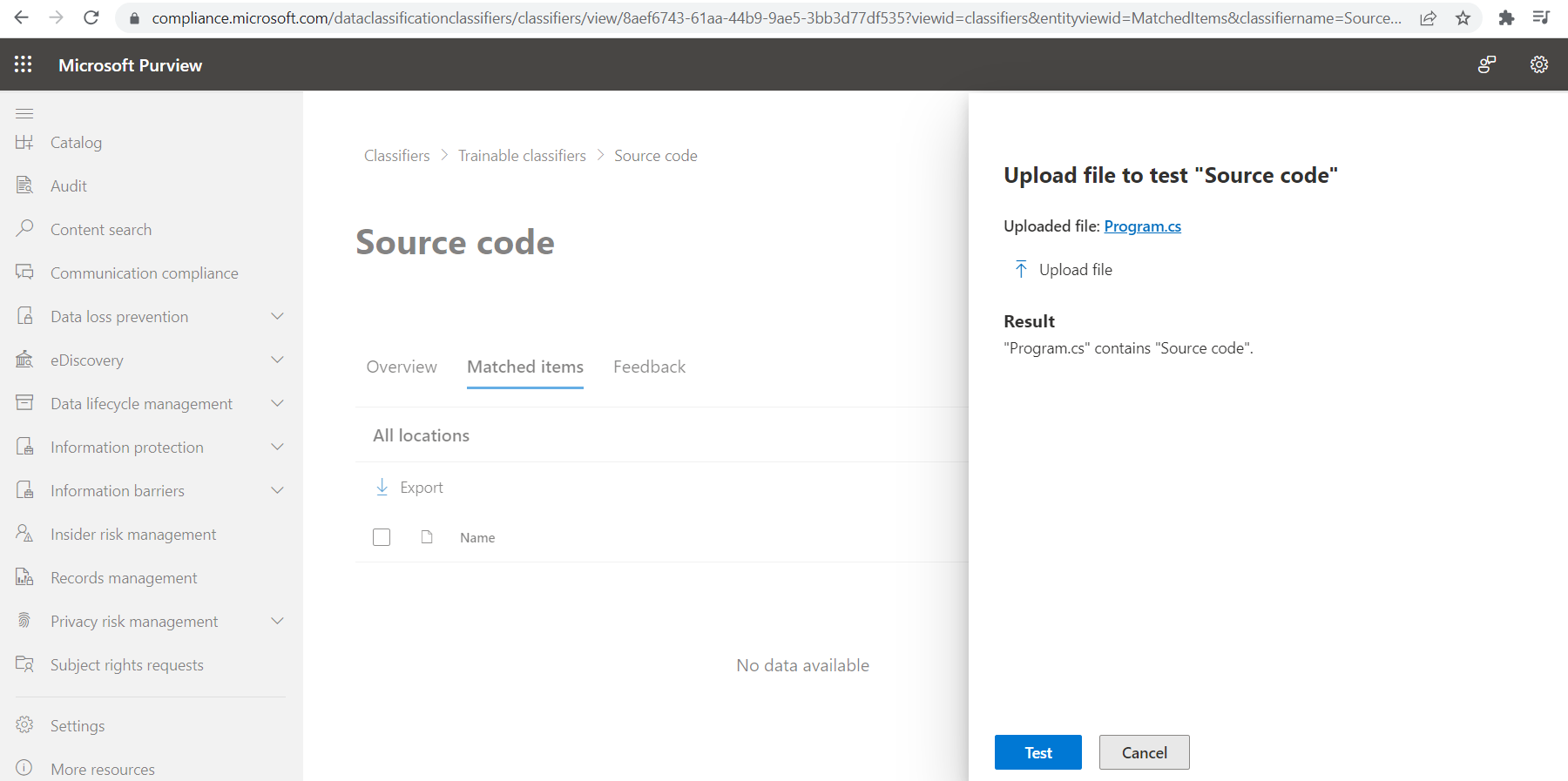Tick the select-all checkbox by Name
Viewport: 1568px width, 781px height.
coord(382,537)
